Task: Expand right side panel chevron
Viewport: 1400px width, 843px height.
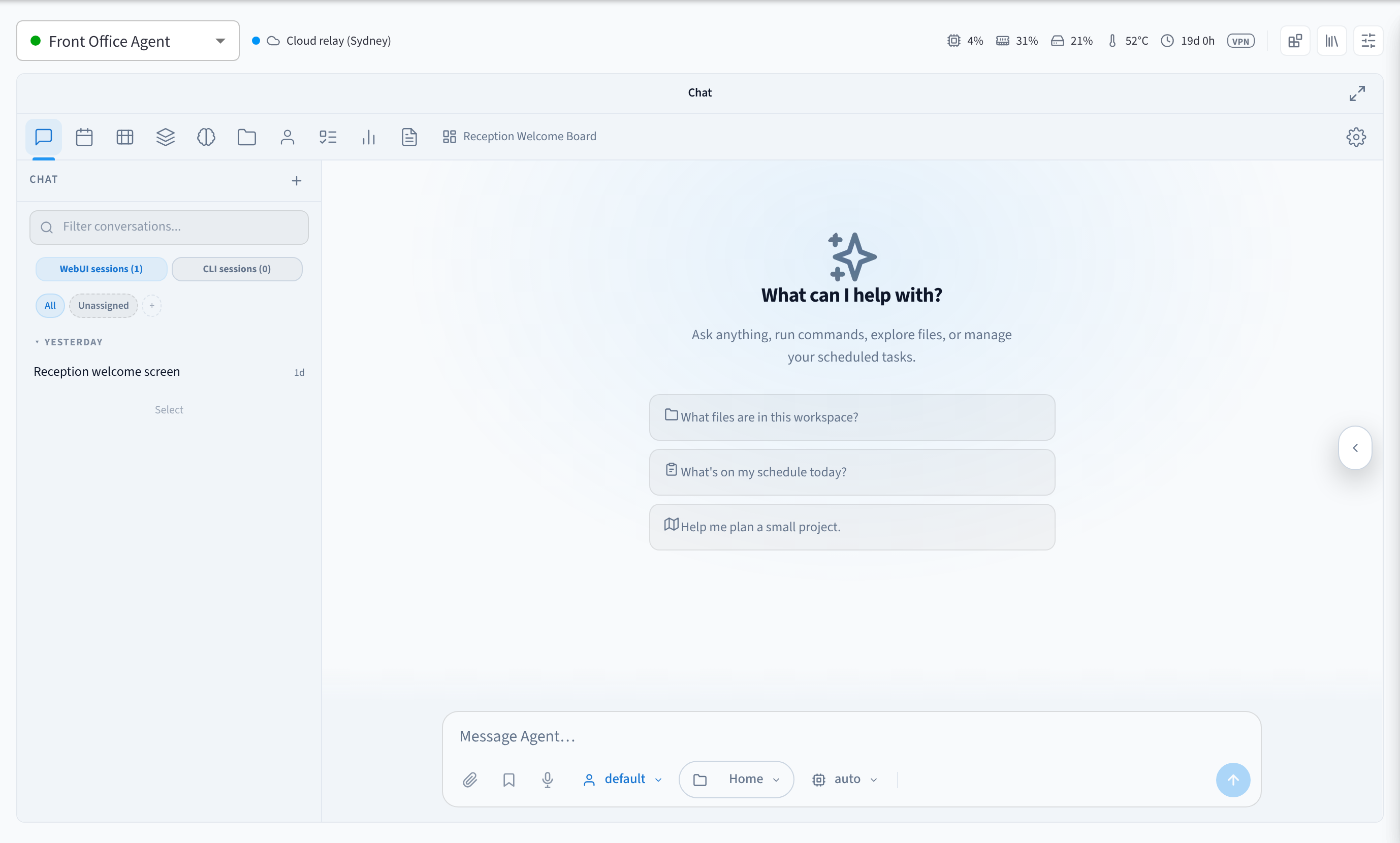Action: (1355, 447)
